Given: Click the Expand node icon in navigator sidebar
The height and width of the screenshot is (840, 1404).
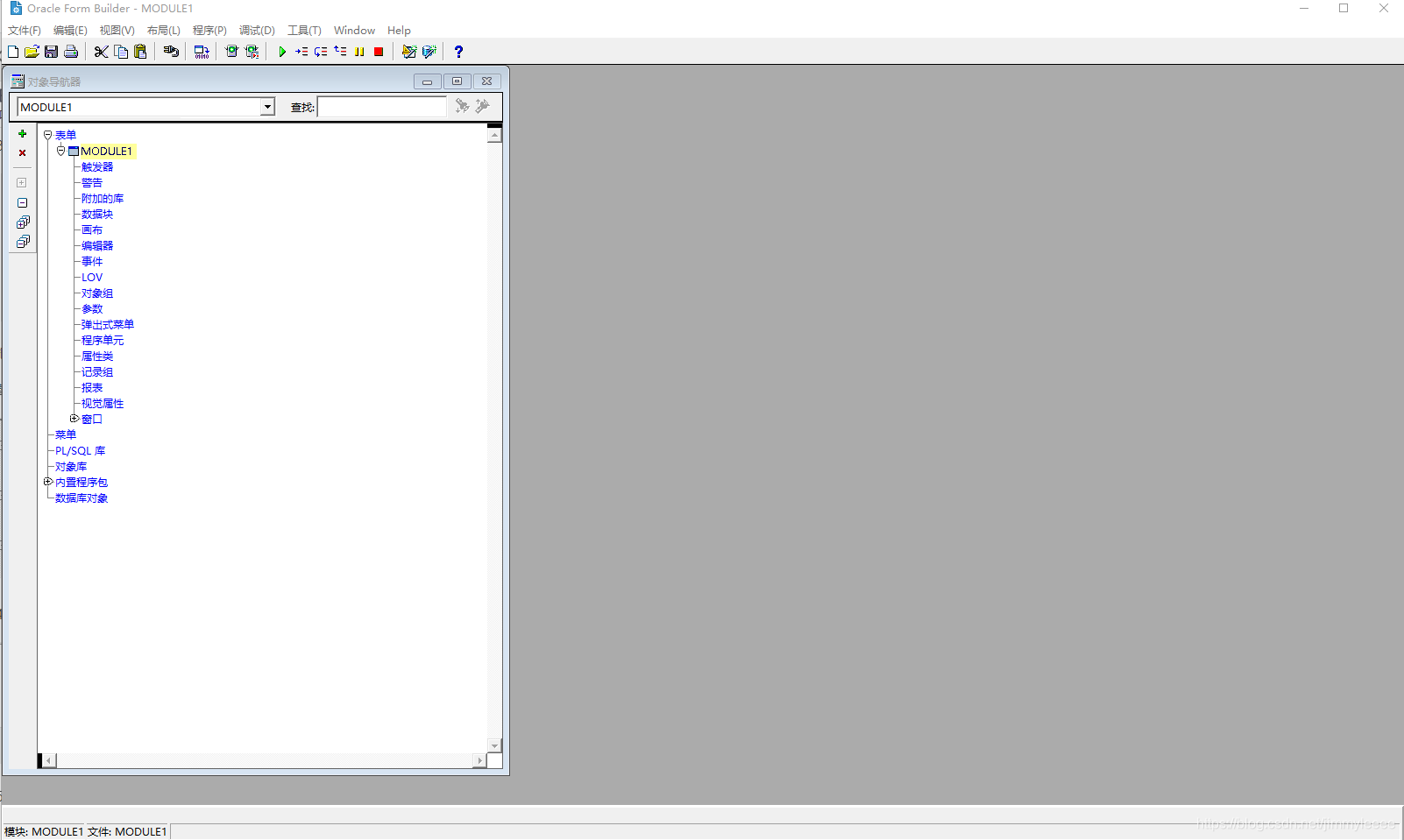Looking at the screenshot, I should pyautogui.click(x=22, y=183).
